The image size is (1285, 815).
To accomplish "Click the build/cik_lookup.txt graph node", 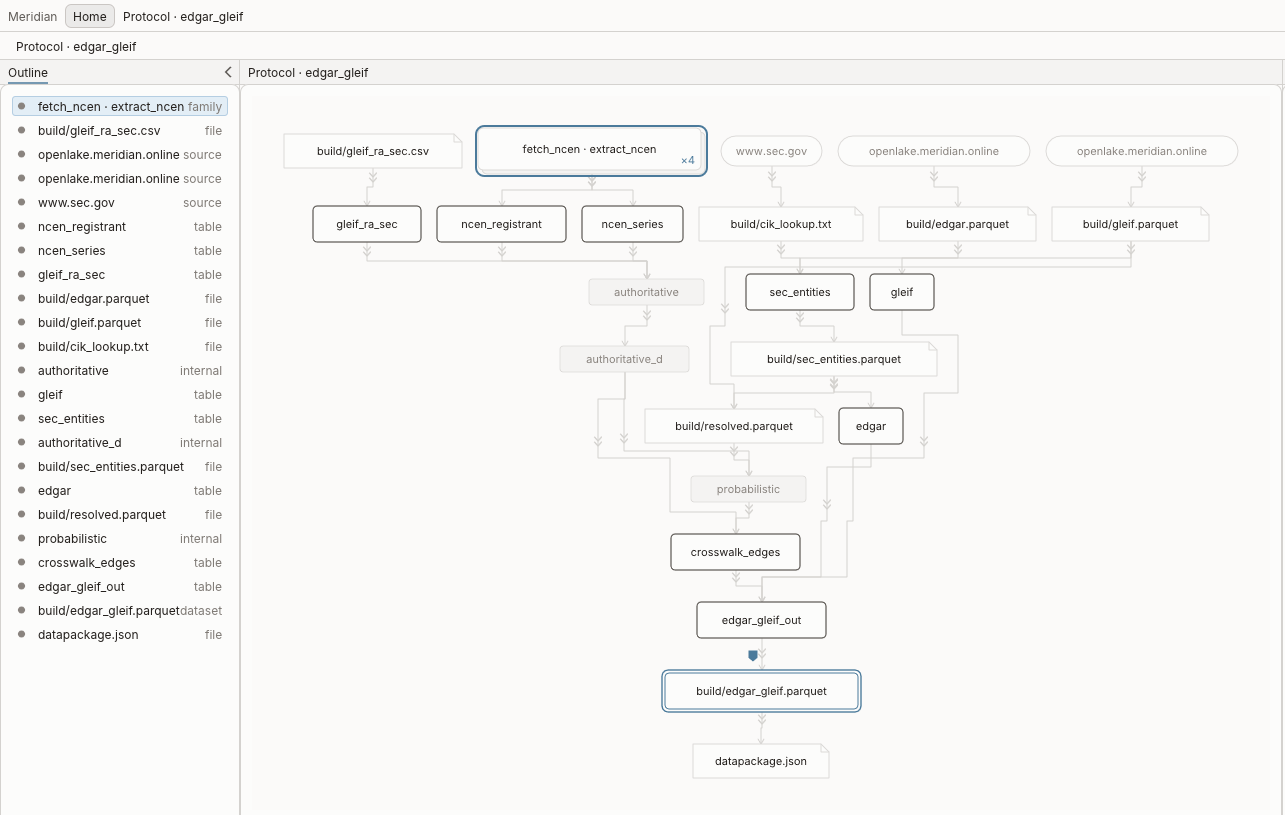I will coord(781,224).
